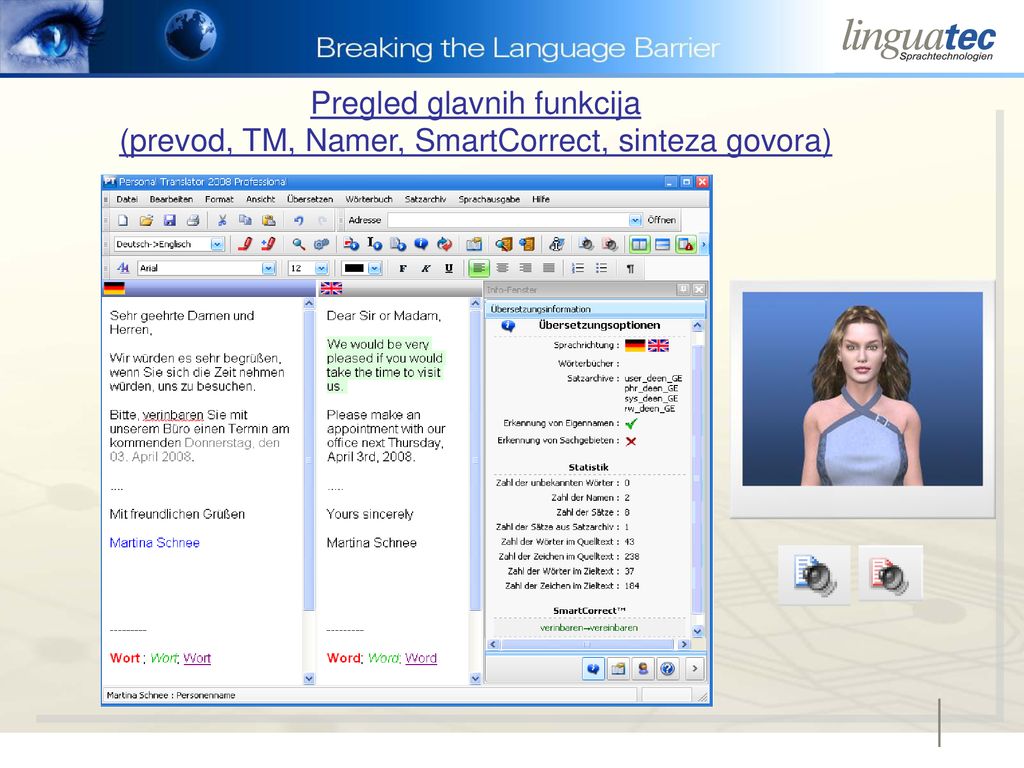The width and height of the screenshot is (1024, 768).
Task: Expand the Adresse field dropdown arrow
Action: click(635, 220)
